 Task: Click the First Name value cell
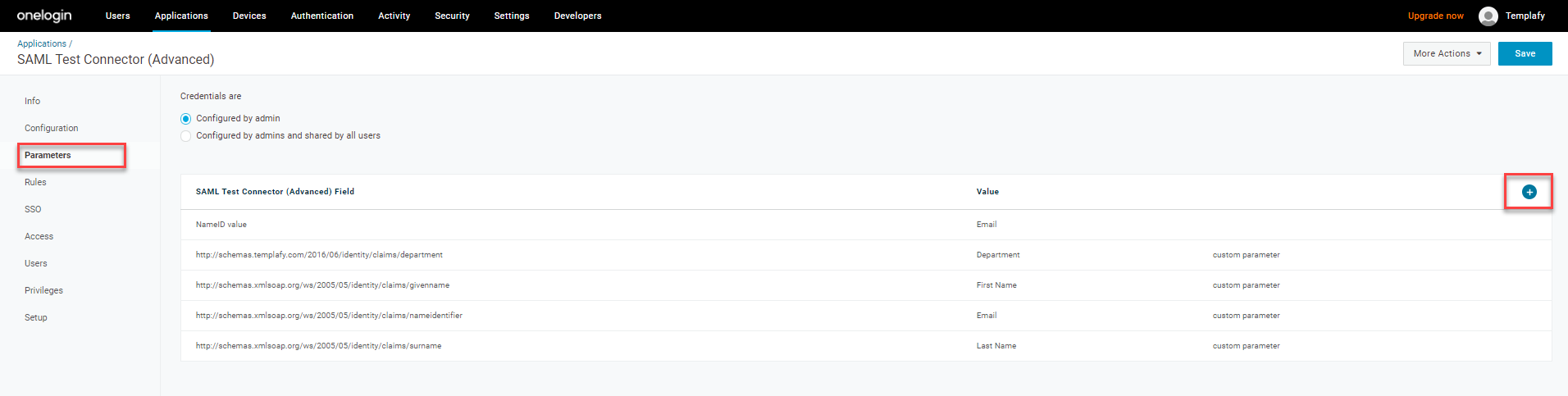pyautogui.click(x=996, y=285)
